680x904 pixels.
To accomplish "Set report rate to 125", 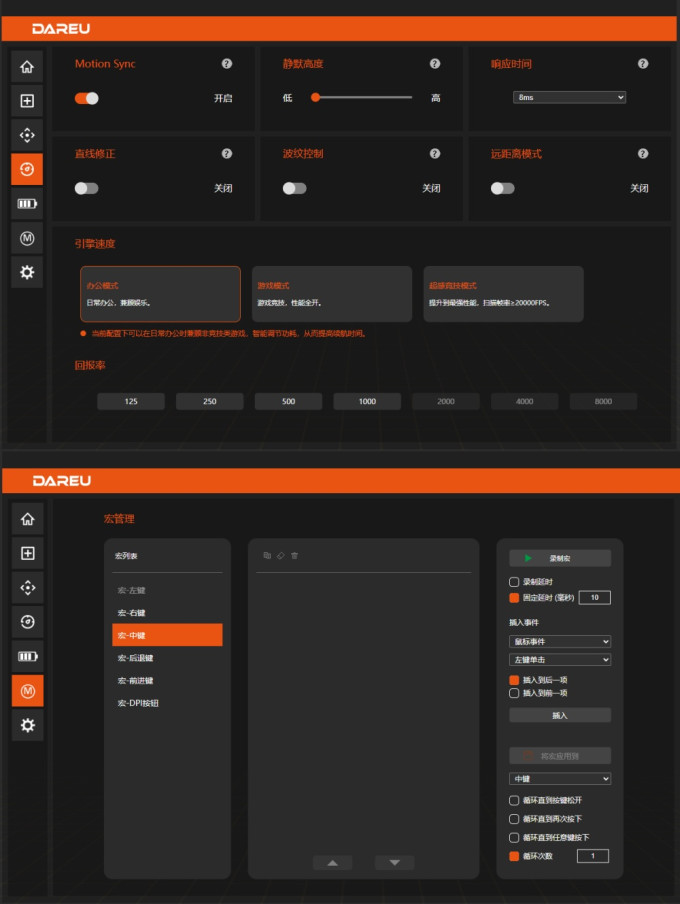I will [131, 401].
